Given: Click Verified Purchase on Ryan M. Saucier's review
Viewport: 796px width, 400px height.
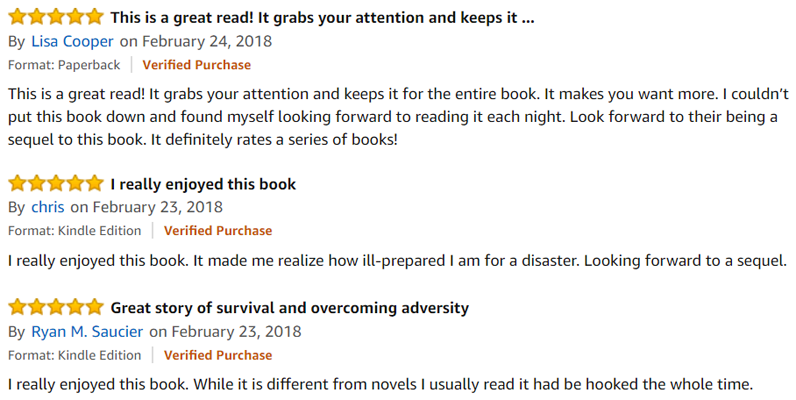Looking at the screenshot, I should click(x=218, y=355).
